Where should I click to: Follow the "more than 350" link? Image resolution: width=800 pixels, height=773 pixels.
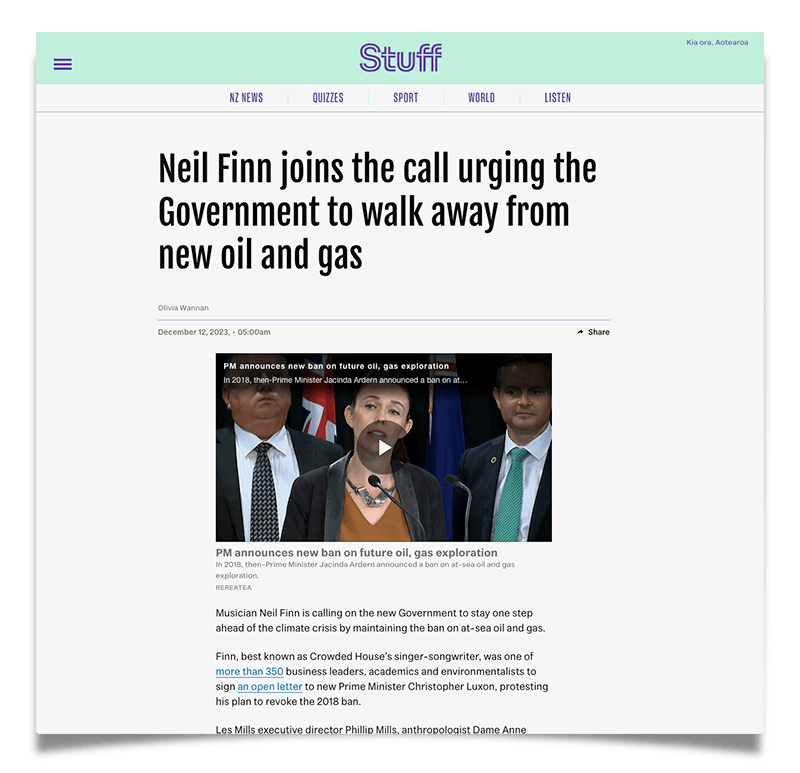point(249,671)
